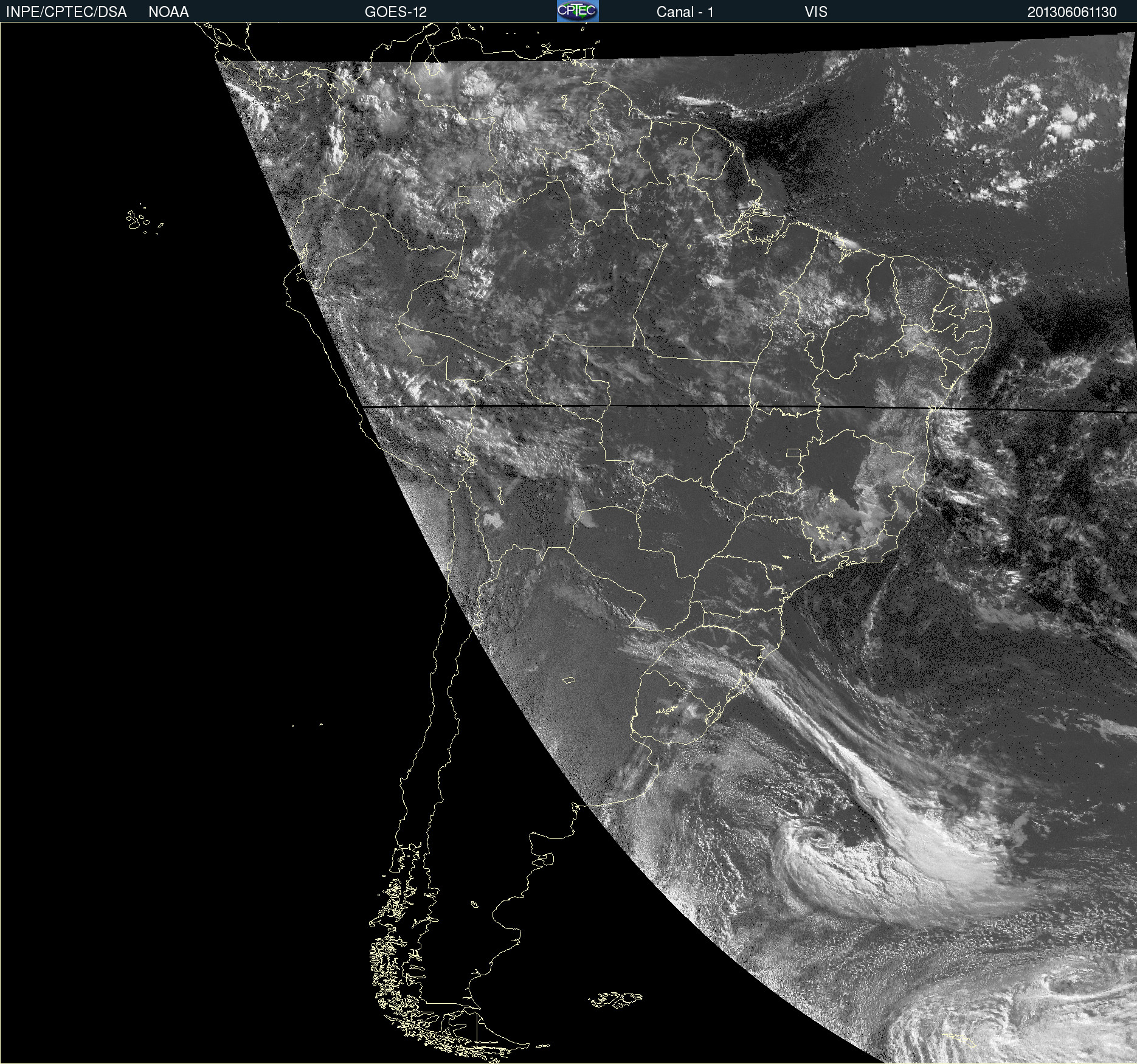This screenshot has height=1064, width=1137.
Task: Click the satellite cloud image over Brazil
Action: tap(568, 543)
